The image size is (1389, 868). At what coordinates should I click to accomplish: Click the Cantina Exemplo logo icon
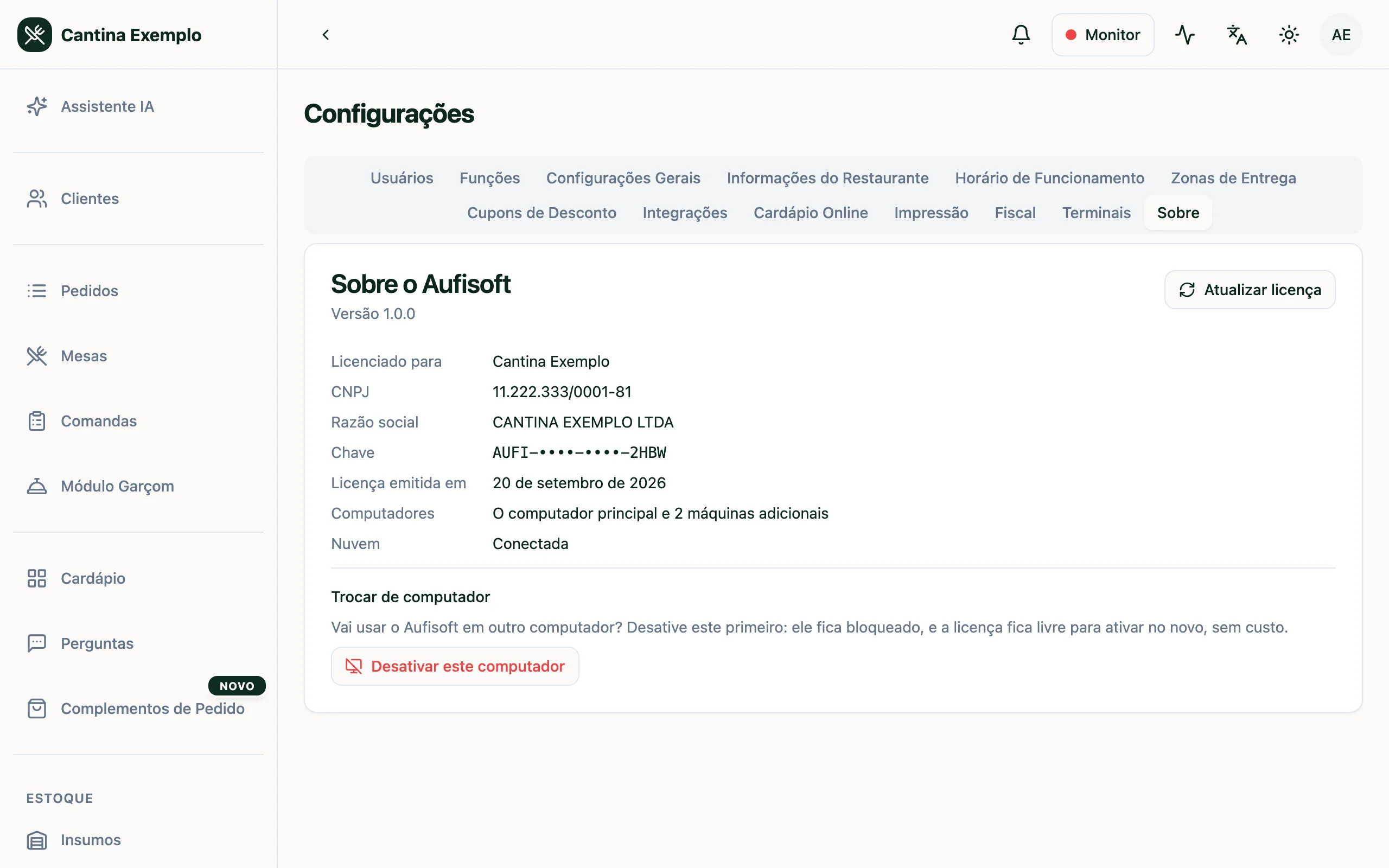pos(34,35)
